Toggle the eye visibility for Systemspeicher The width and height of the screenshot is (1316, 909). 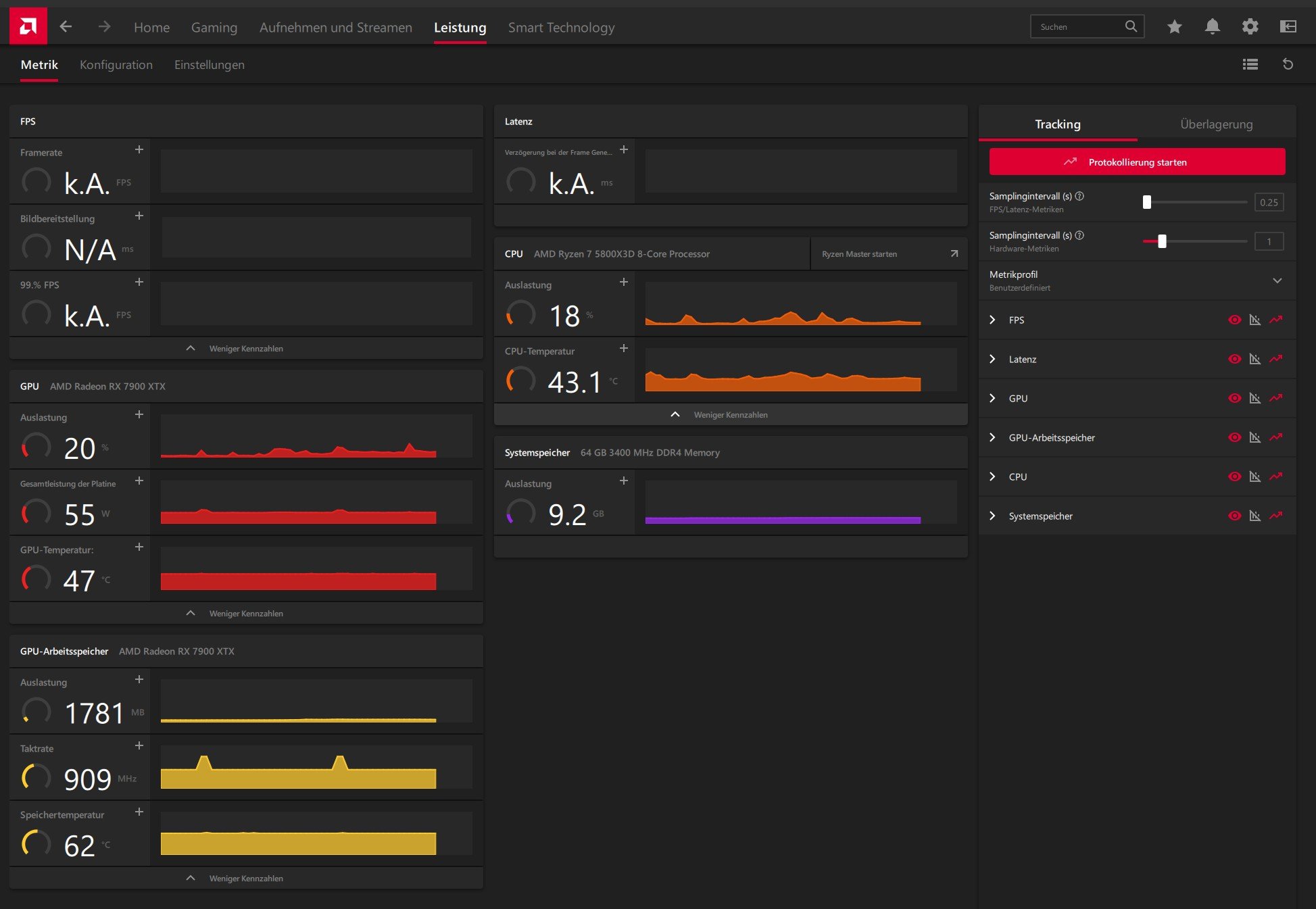1234,516
